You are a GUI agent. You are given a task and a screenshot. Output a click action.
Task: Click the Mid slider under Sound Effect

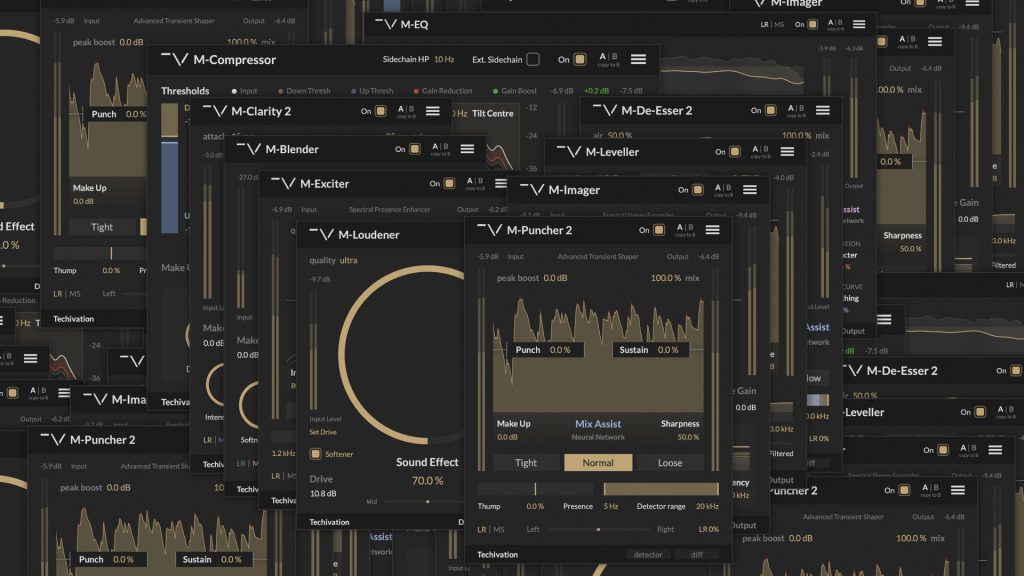428,501
